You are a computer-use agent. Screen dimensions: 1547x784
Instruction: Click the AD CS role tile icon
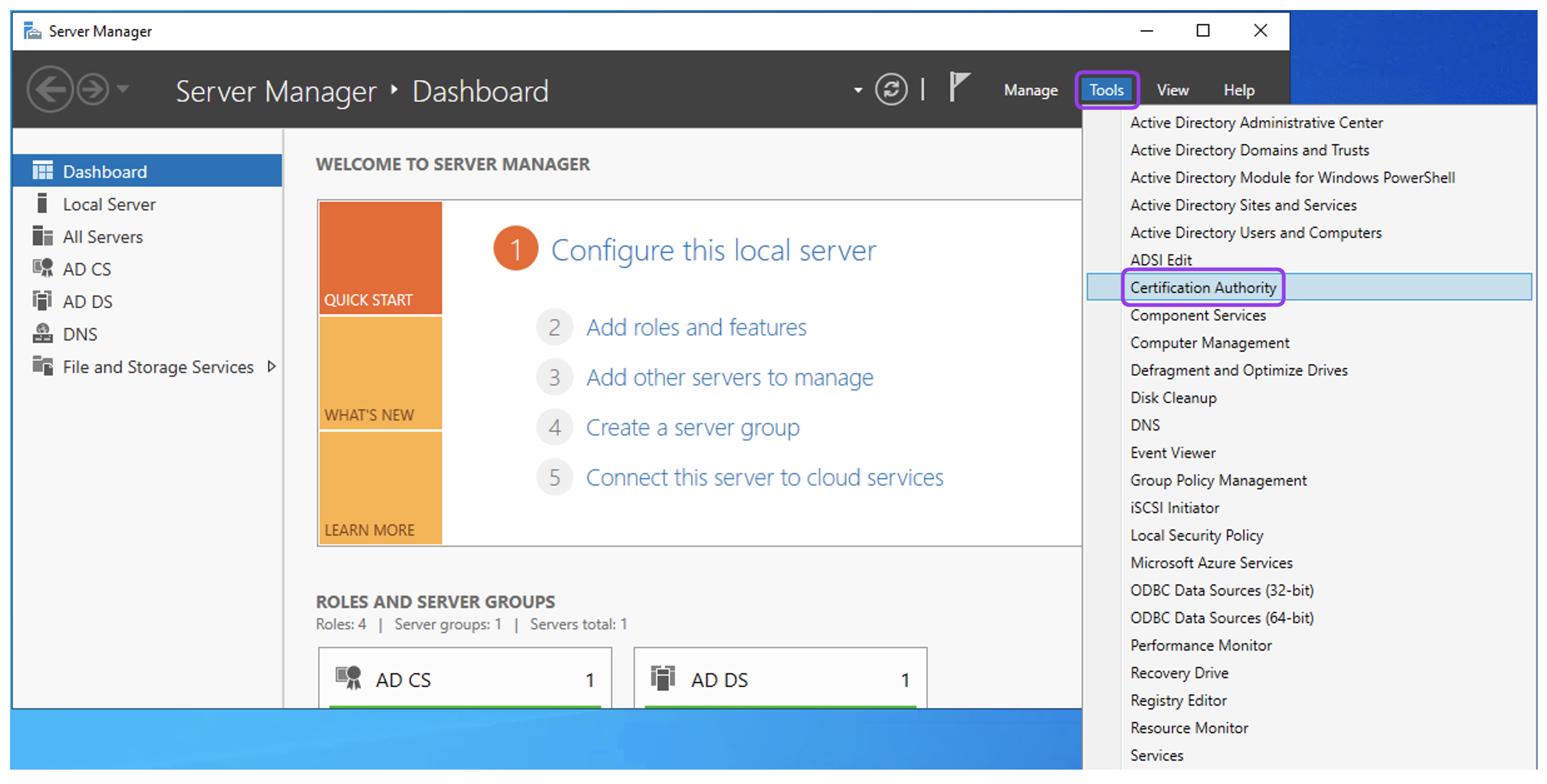(x=349, y=678)
